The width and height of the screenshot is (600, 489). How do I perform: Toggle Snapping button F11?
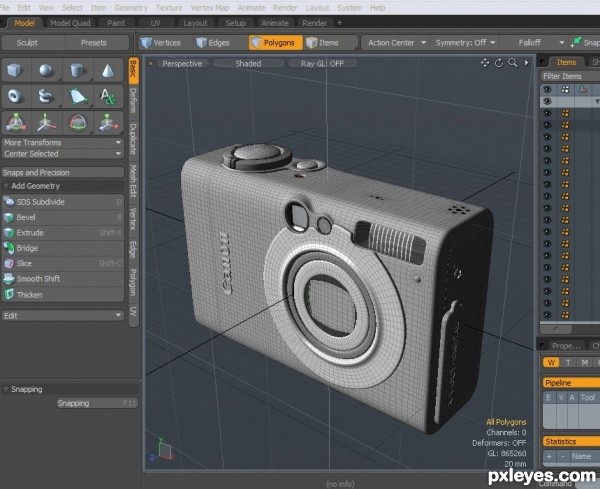(x=97, y=403)
